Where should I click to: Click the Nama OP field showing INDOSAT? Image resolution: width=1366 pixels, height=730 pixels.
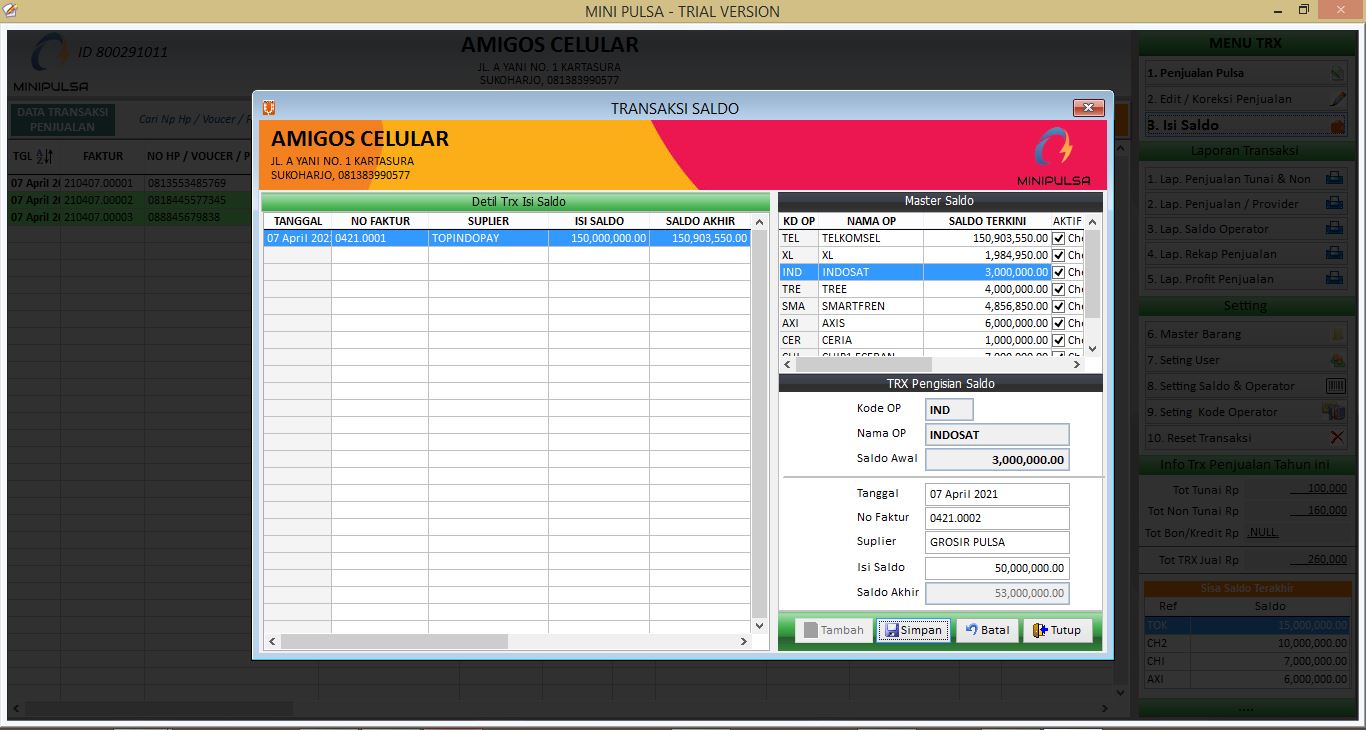click(997, 435)
